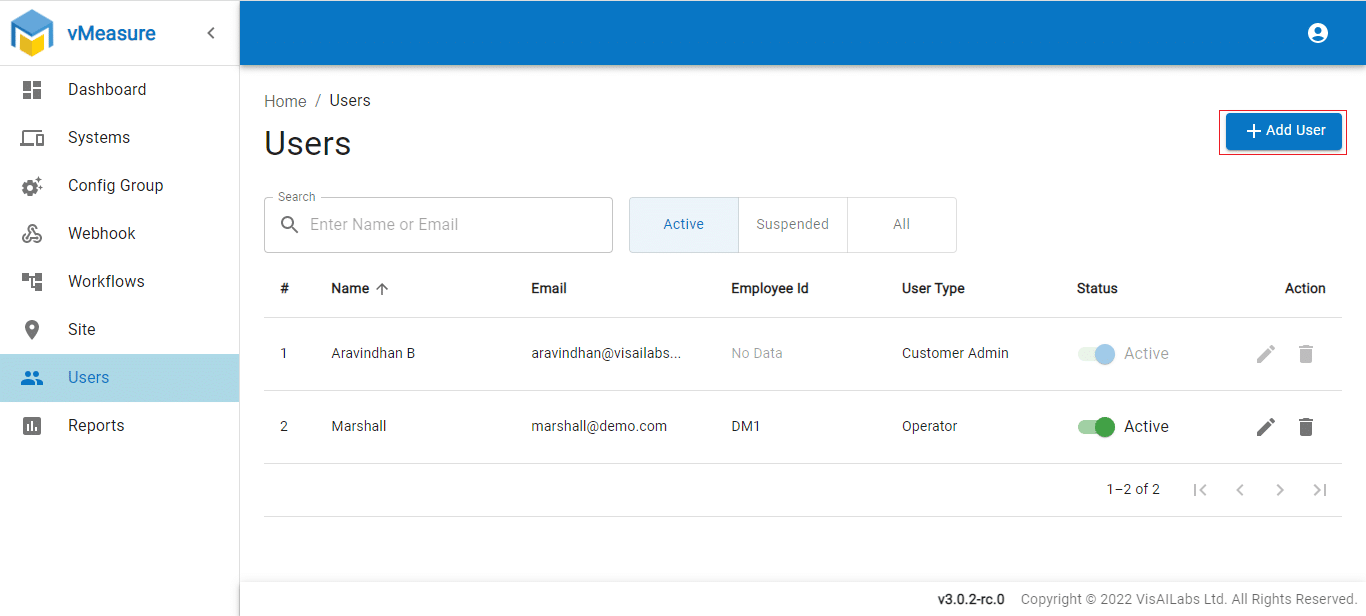The height and width of the screenshot is (616, 1366).
Task: Delete the Marshall user entry
Action: 1305,426
